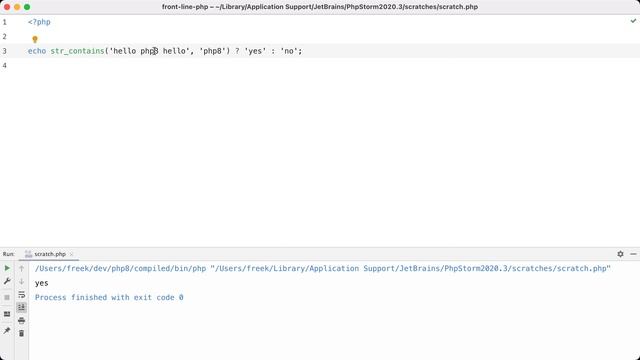This screenshot has width=640, height=360.
Task: Click the yellow macOS minimize window button
Action: coord(17,7)
